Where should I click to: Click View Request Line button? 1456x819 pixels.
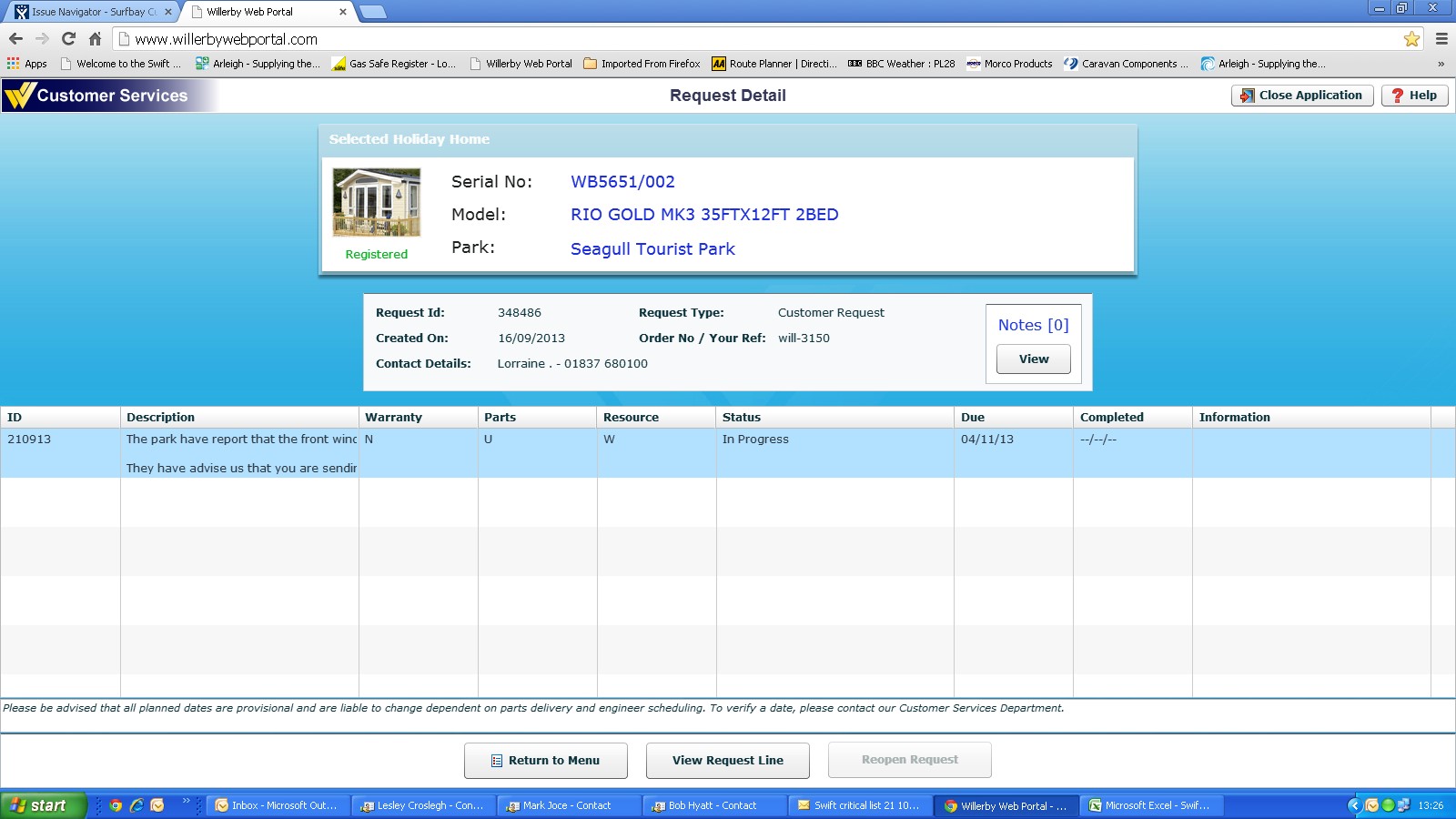coord(727,761)
